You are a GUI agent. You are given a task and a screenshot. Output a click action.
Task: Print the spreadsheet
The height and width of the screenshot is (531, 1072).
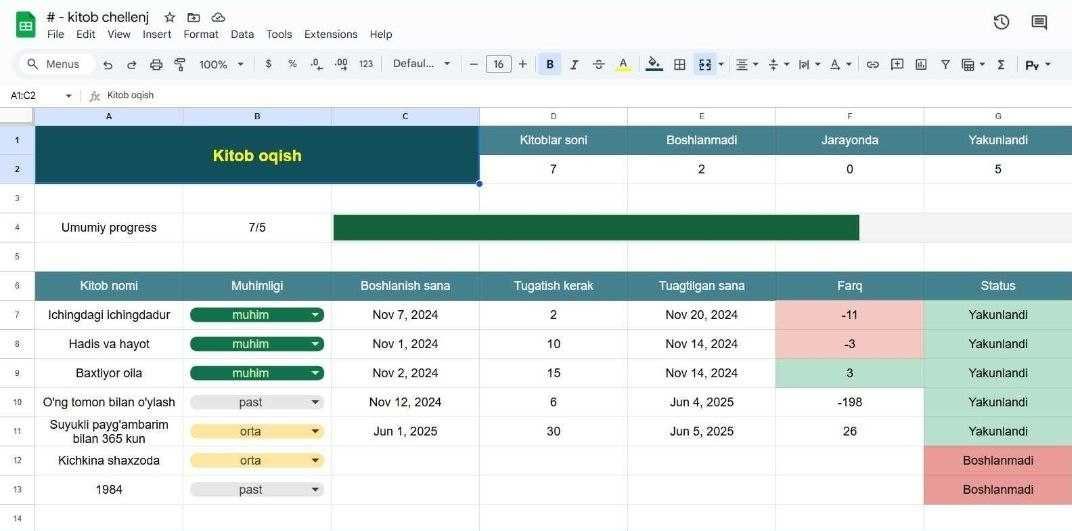coord(156,64)
